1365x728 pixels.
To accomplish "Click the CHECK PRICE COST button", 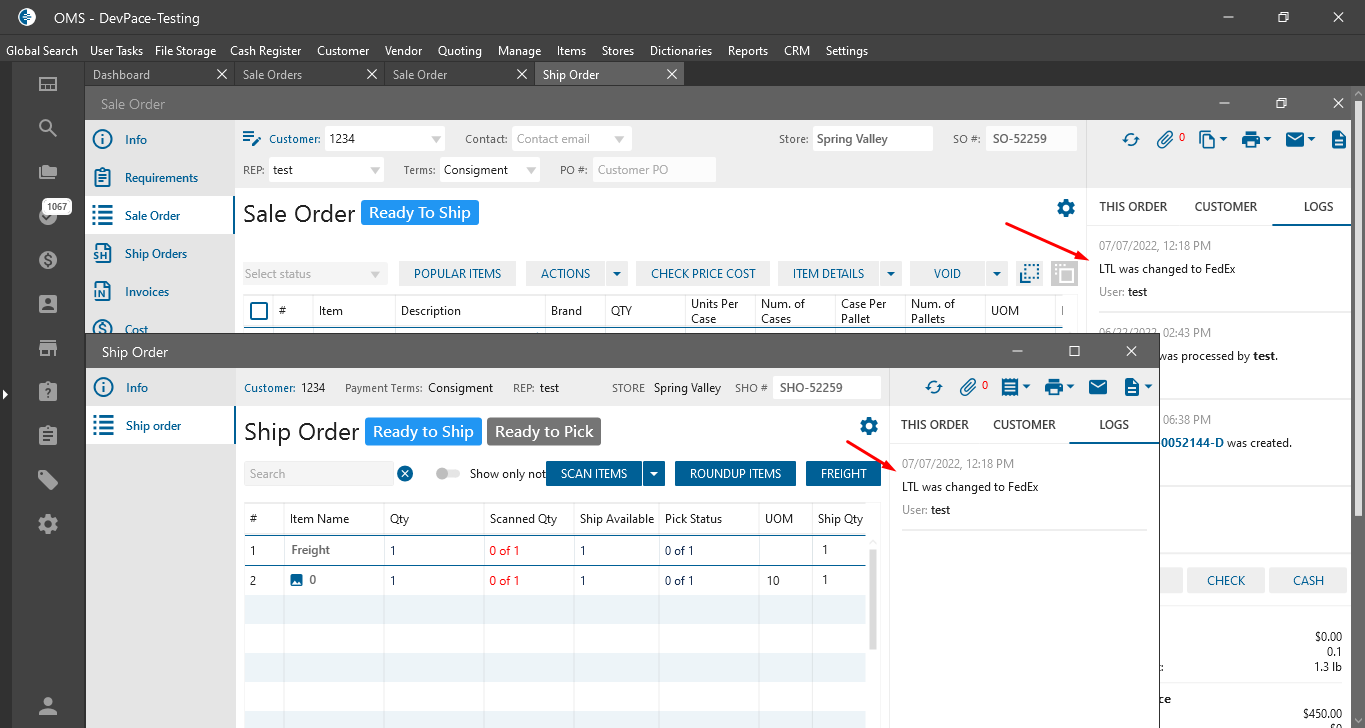I will tap(703, 274).
